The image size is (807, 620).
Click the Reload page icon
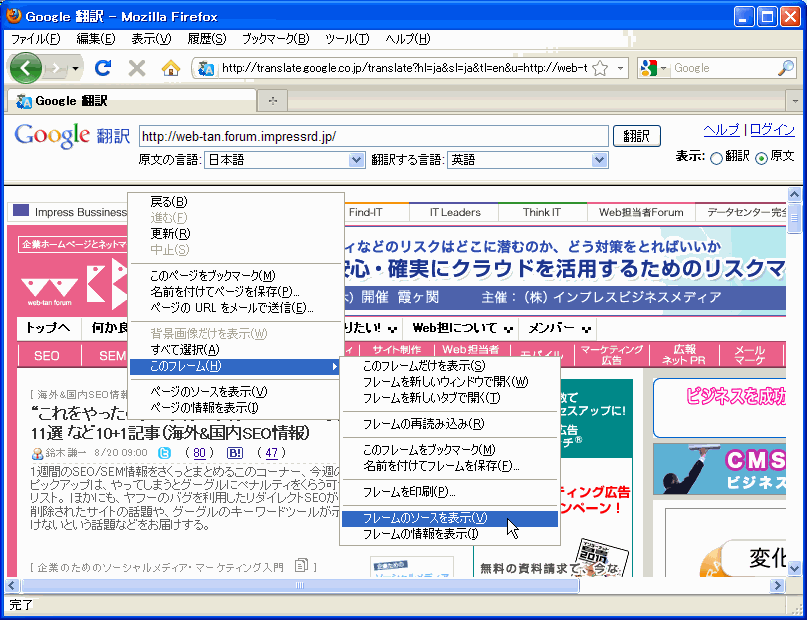(x=102, y=68)
